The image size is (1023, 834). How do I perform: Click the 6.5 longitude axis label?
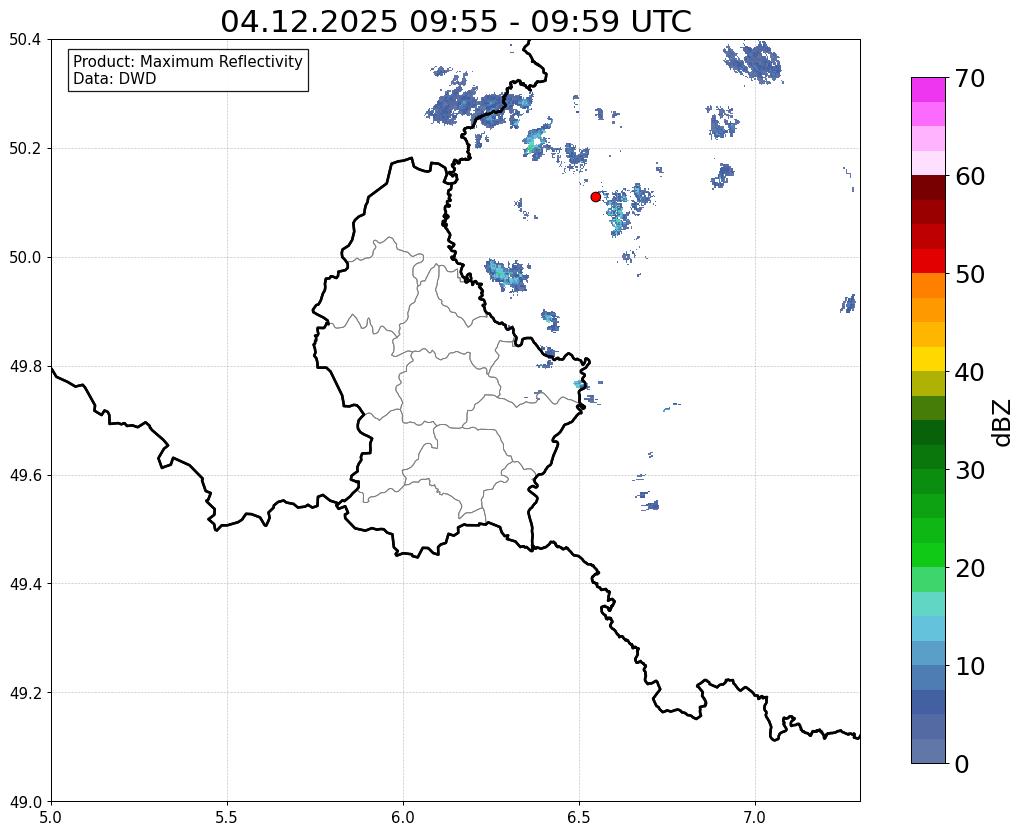(x=579, y=818)
